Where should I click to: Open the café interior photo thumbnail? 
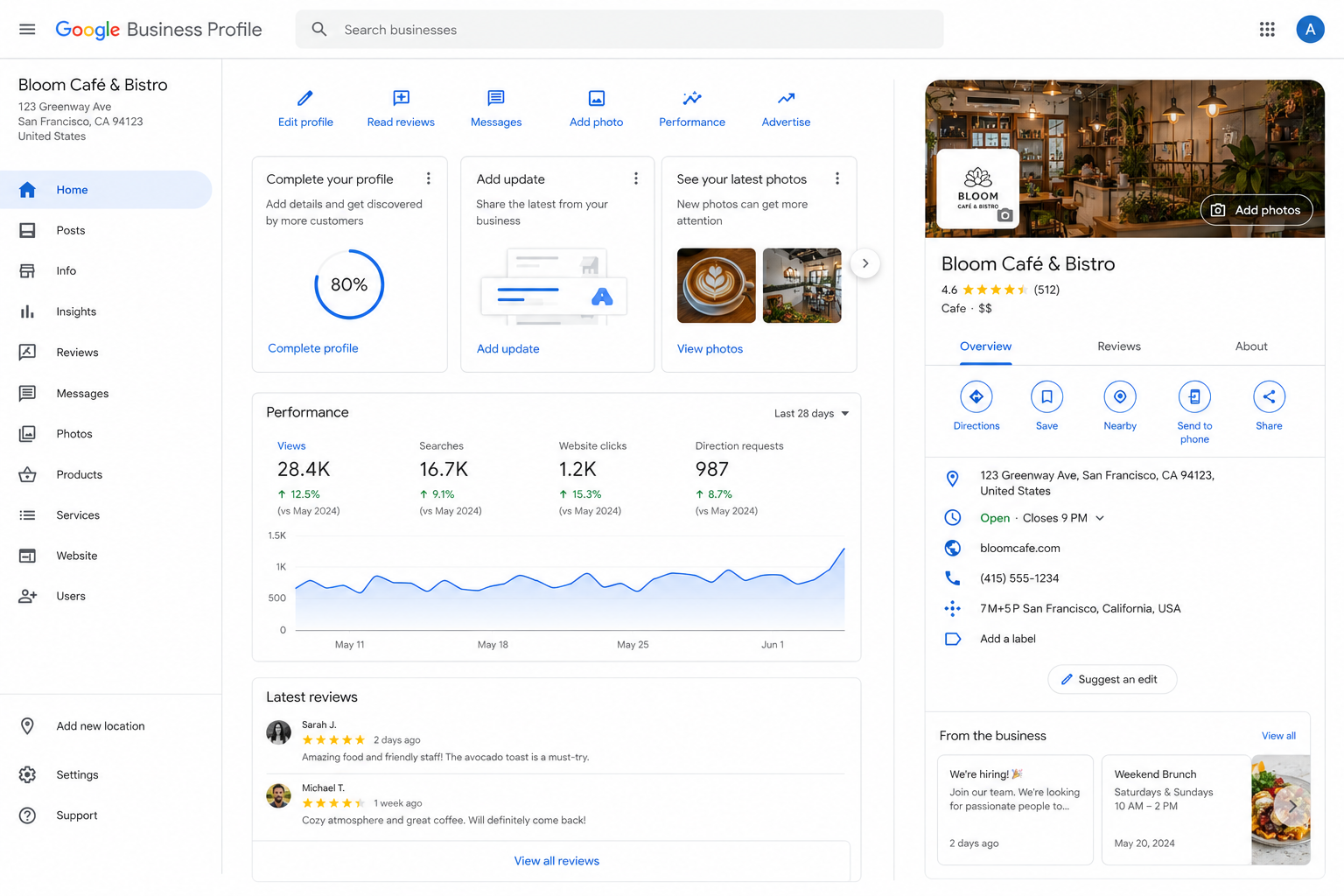801,285
